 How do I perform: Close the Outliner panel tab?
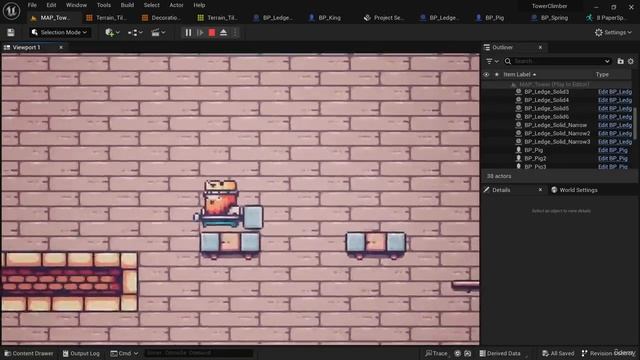click(540, 47)
